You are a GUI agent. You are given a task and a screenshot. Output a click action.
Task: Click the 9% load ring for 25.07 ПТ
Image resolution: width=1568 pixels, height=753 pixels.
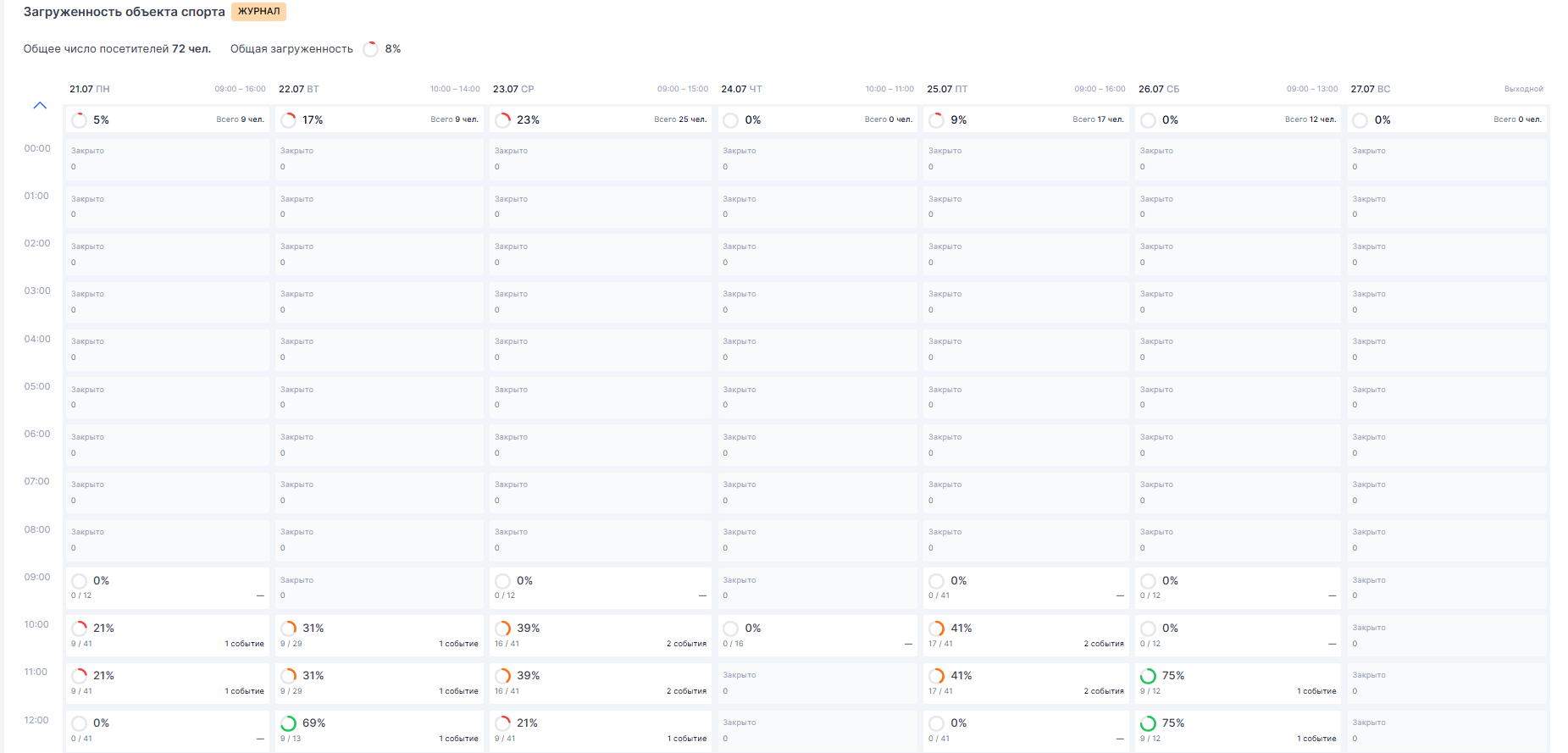pyautogui.click(x=936, y=120)
